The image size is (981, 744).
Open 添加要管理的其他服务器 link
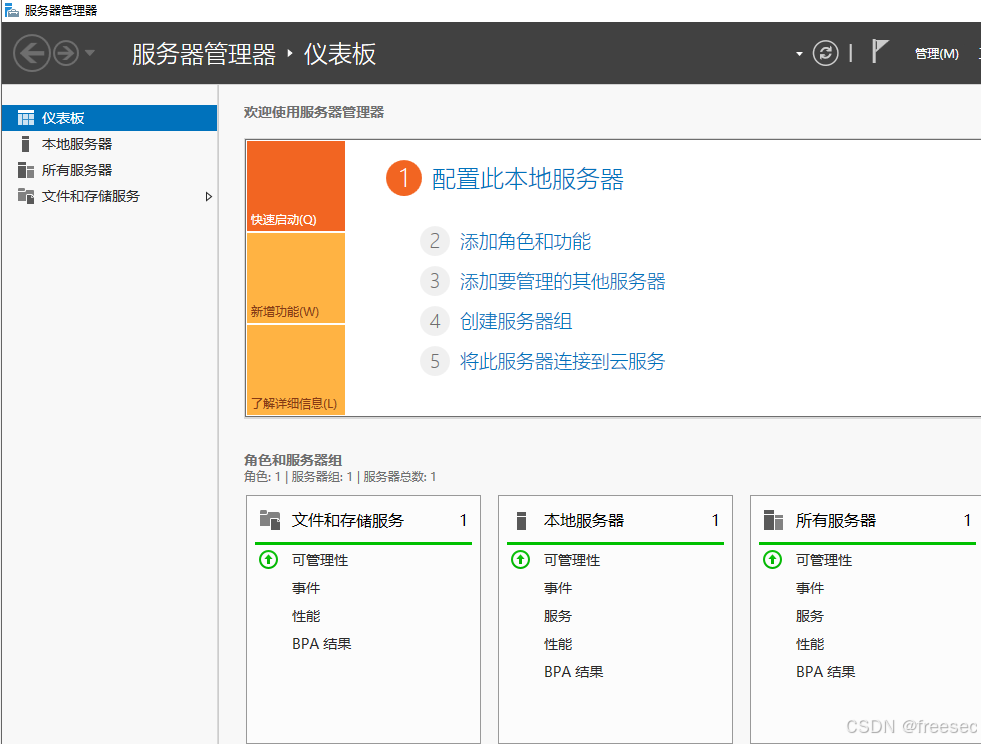coord(562,281)
